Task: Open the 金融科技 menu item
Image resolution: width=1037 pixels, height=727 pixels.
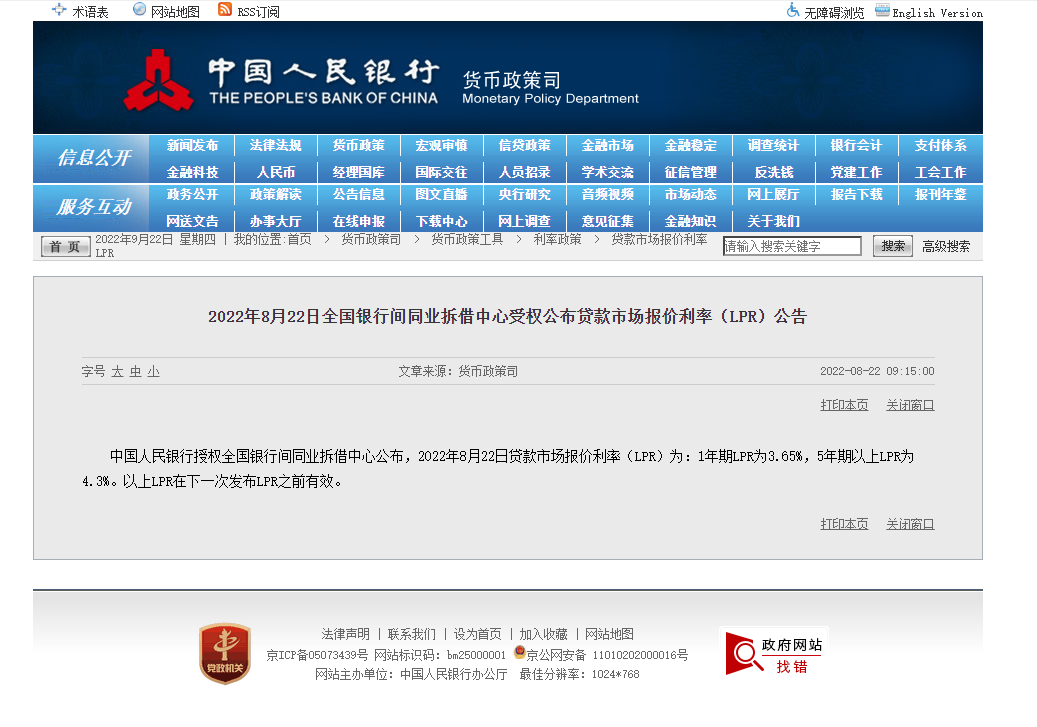Action: coord(192,173)
